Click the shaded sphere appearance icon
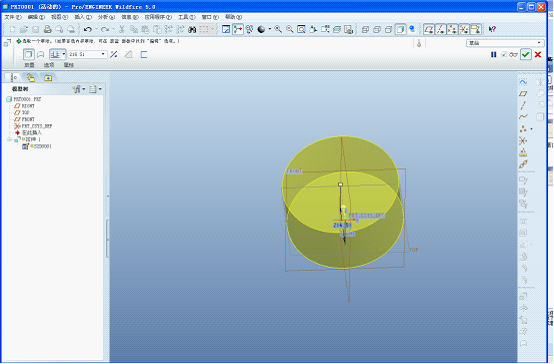The height and width of the screenshot is (364, 554). 261,29
